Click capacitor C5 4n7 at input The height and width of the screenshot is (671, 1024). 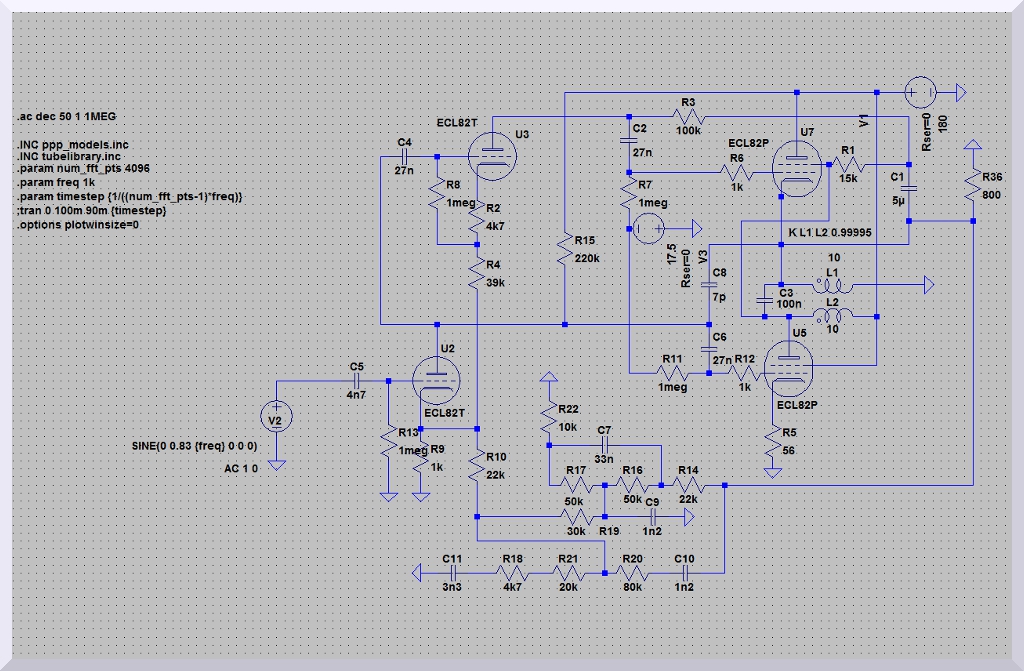(357, 381)
